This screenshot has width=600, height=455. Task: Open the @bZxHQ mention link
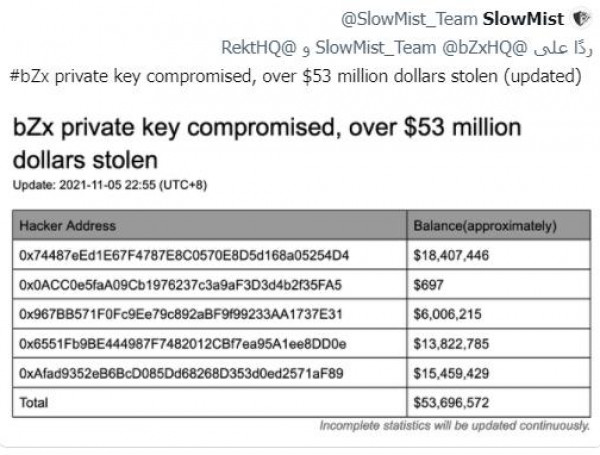coord(484,48)
